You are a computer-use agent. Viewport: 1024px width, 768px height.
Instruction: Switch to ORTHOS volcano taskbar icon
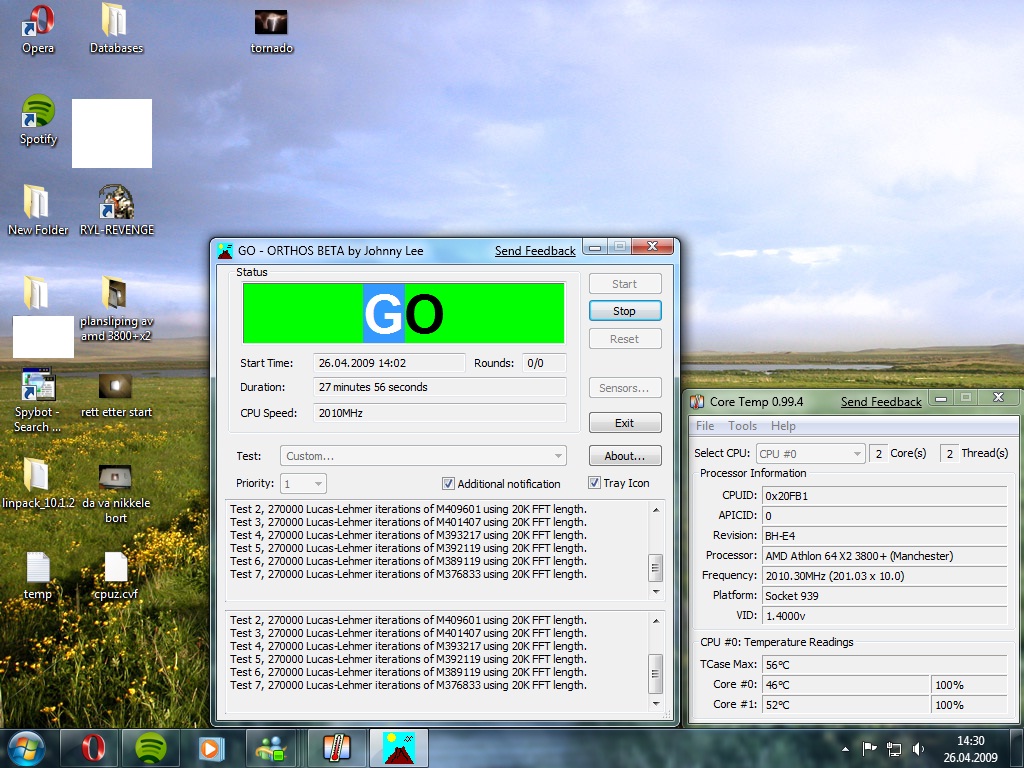tap(399, 748)
